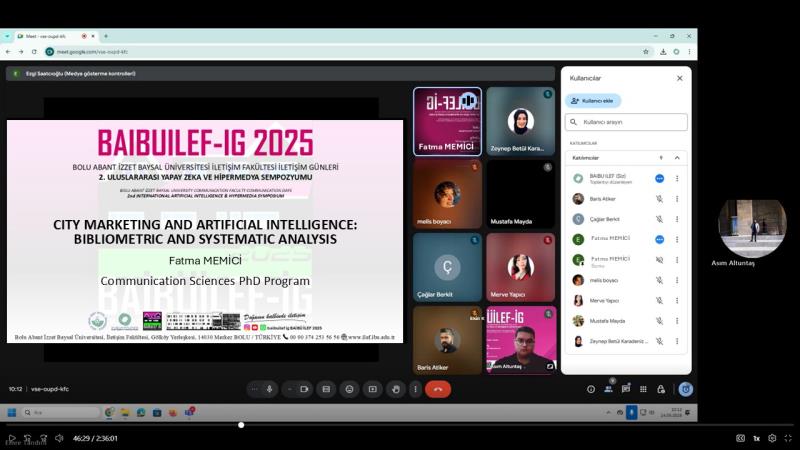Click the browser back arrow
The height and width of the screenshot is (450, 800).
[8, 52]
